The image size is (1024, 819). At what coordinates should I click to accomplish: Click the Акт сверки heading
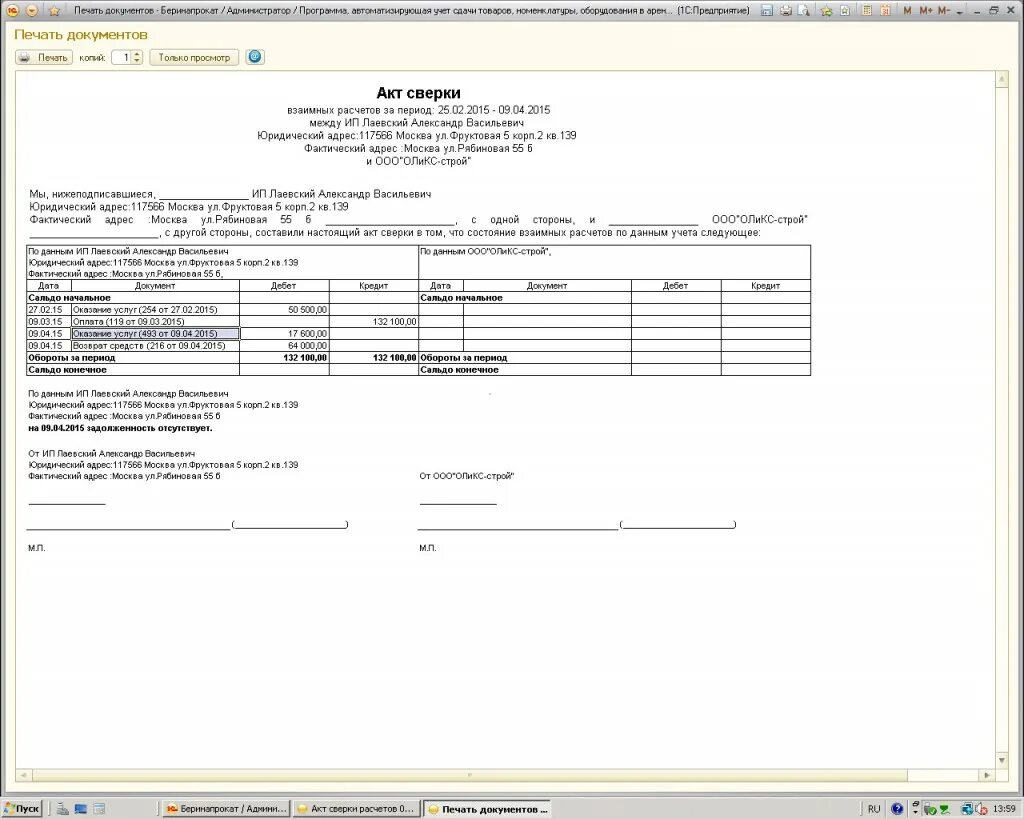(x=419, y=93)
